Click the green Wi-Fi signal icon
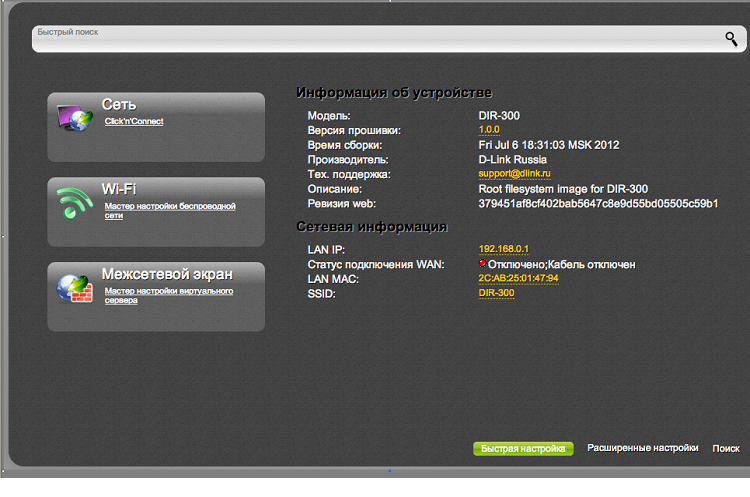The height and width of the screenshot is (497, 750). click(74, 202)
